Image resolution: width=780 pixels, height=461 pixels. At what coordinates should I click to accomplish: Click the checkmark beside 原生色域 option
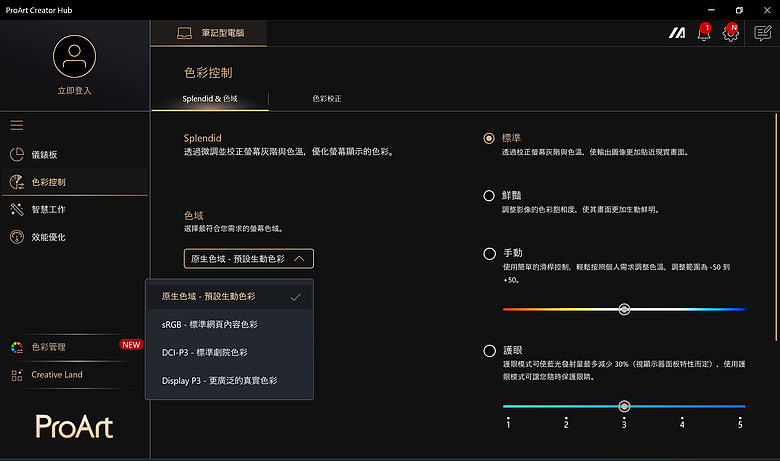(x=295, y=297)
